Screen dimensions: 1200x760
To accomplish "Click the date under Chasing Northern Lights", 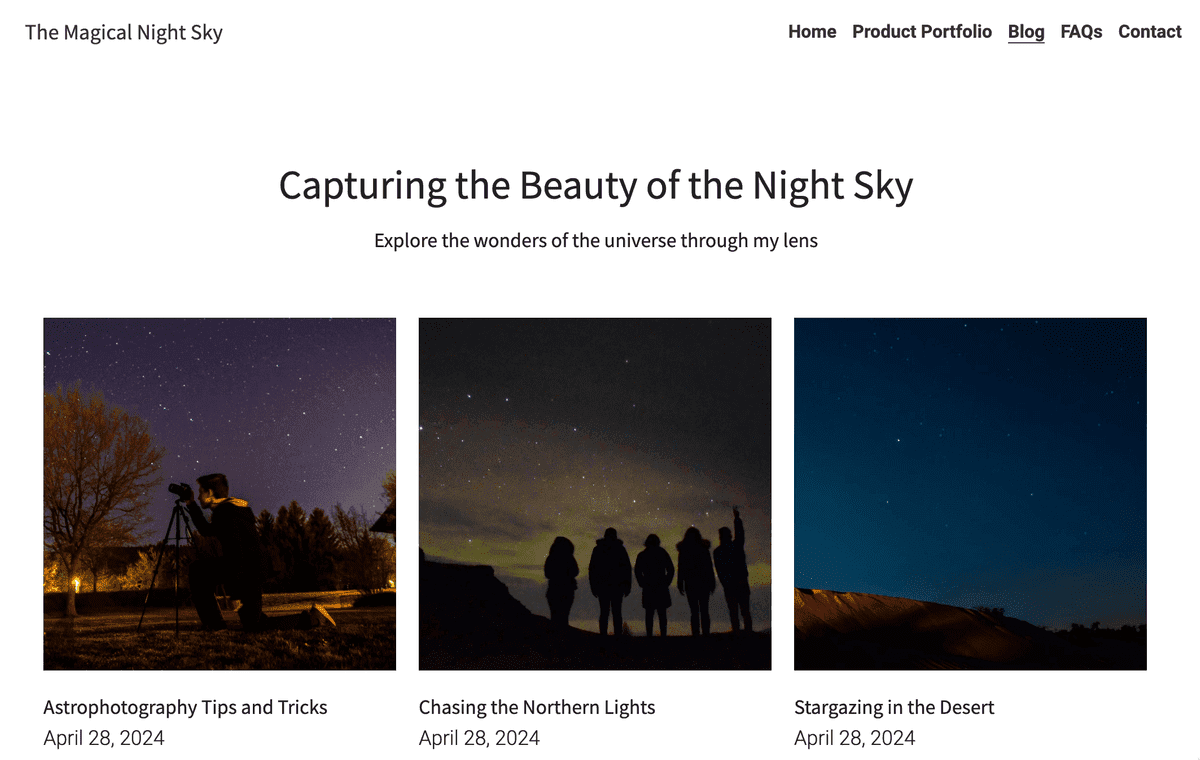I will click(479, 738).
